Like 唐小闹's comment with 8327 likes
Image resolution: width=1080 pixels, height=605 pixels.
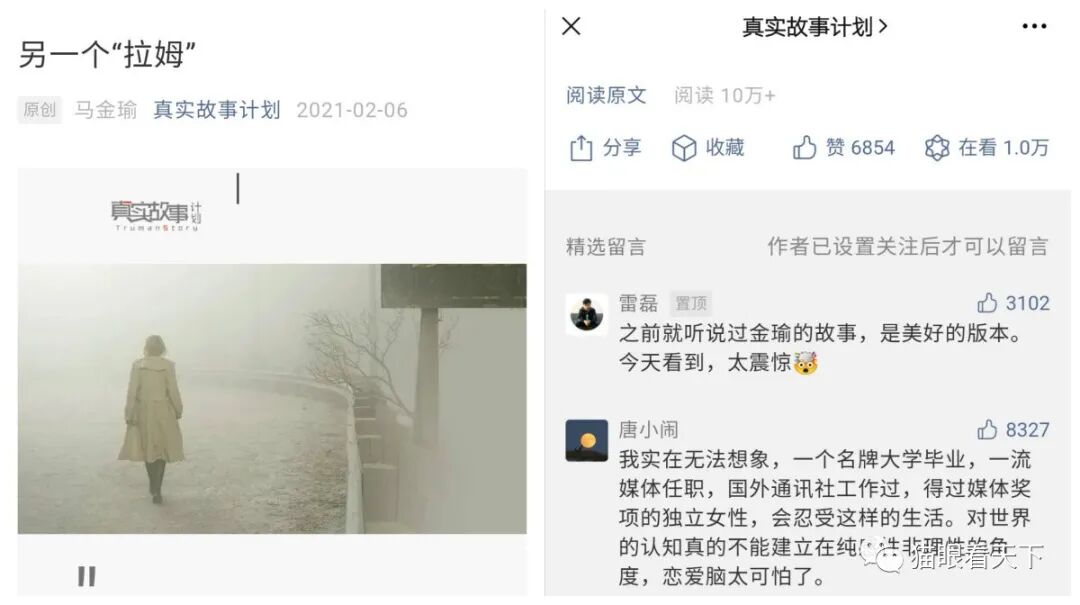click(987, 429)
